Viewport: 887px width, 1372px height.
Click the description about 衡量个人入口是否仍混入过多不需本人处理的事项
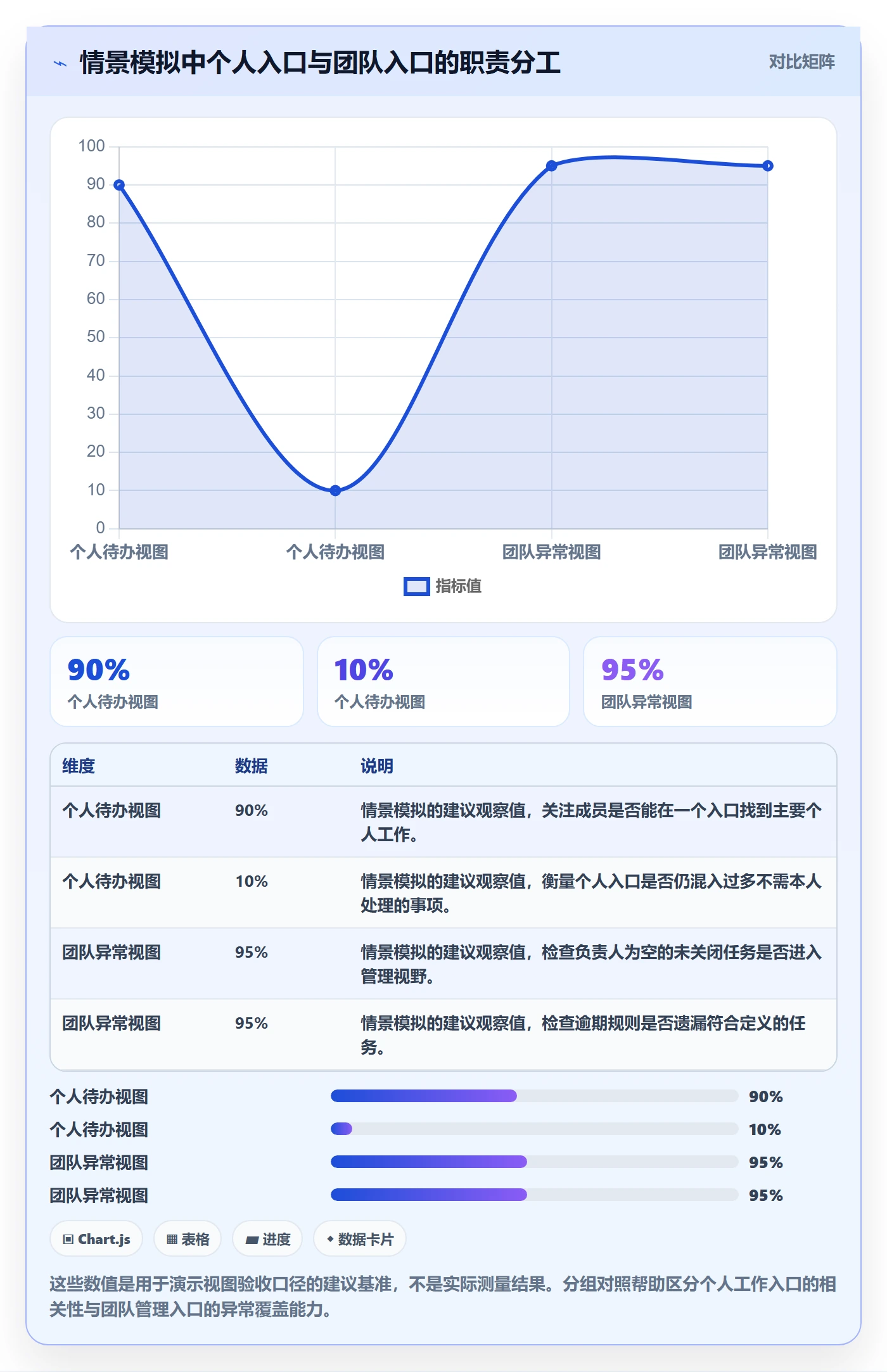coord(592,893)
